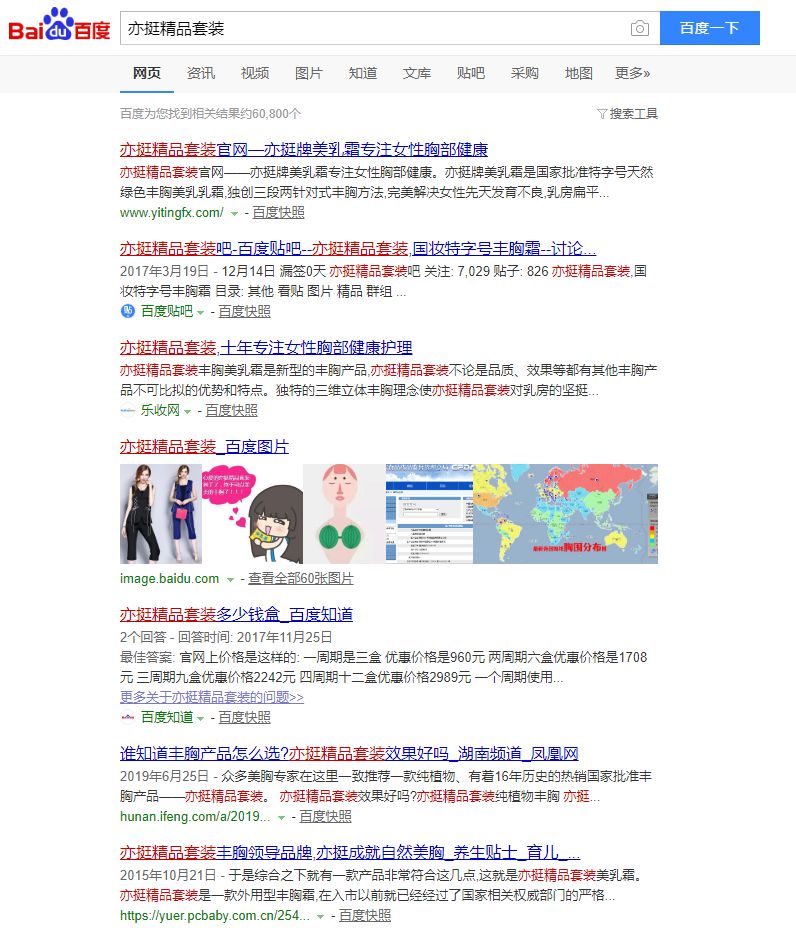Screen dimensions: 796x934
Task: Open 亦挺精品套装吧-百度贴吧 result title
Action: click(358, 248)
